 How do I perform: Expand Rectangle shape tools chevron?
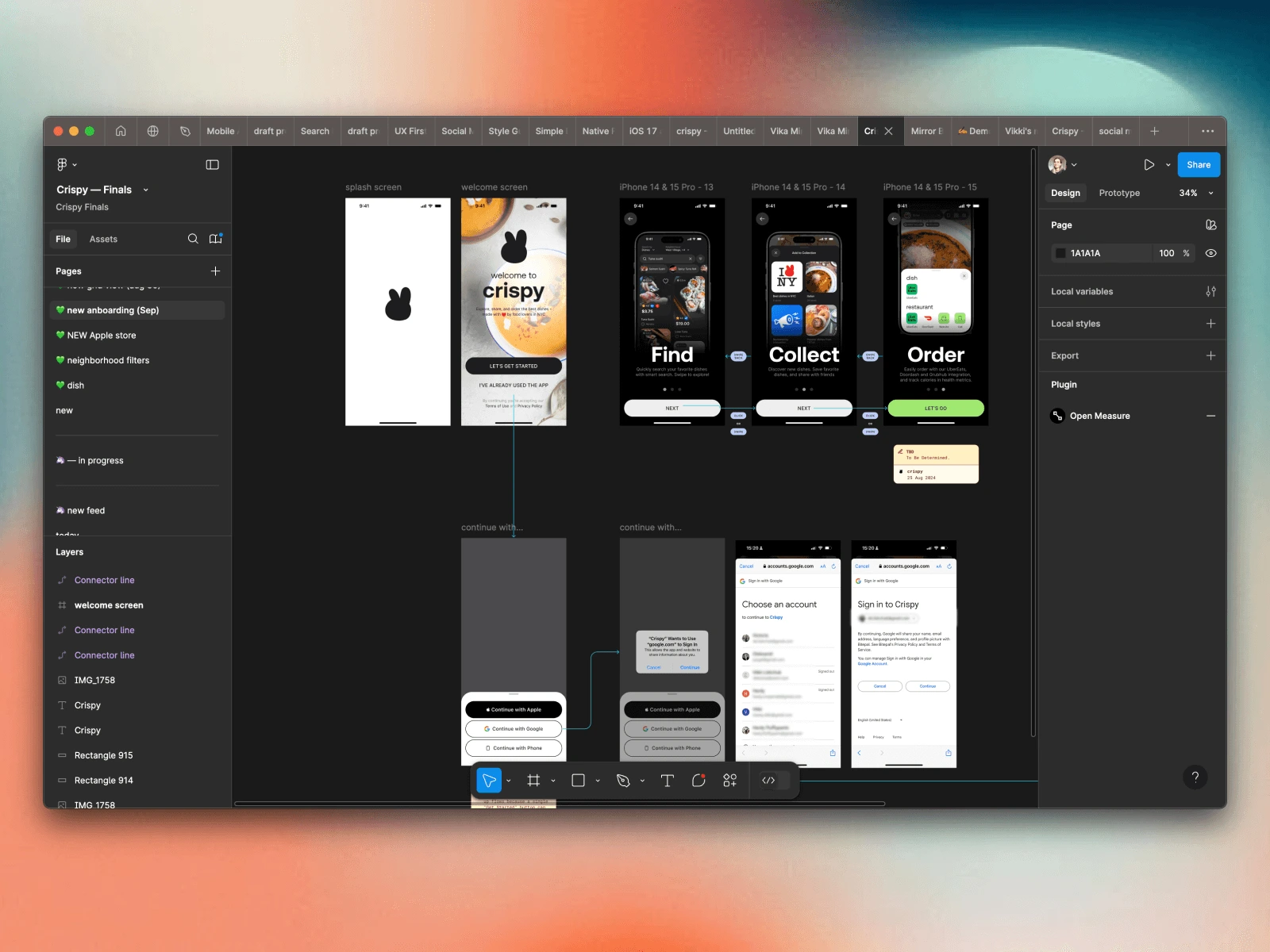(598, 781)
